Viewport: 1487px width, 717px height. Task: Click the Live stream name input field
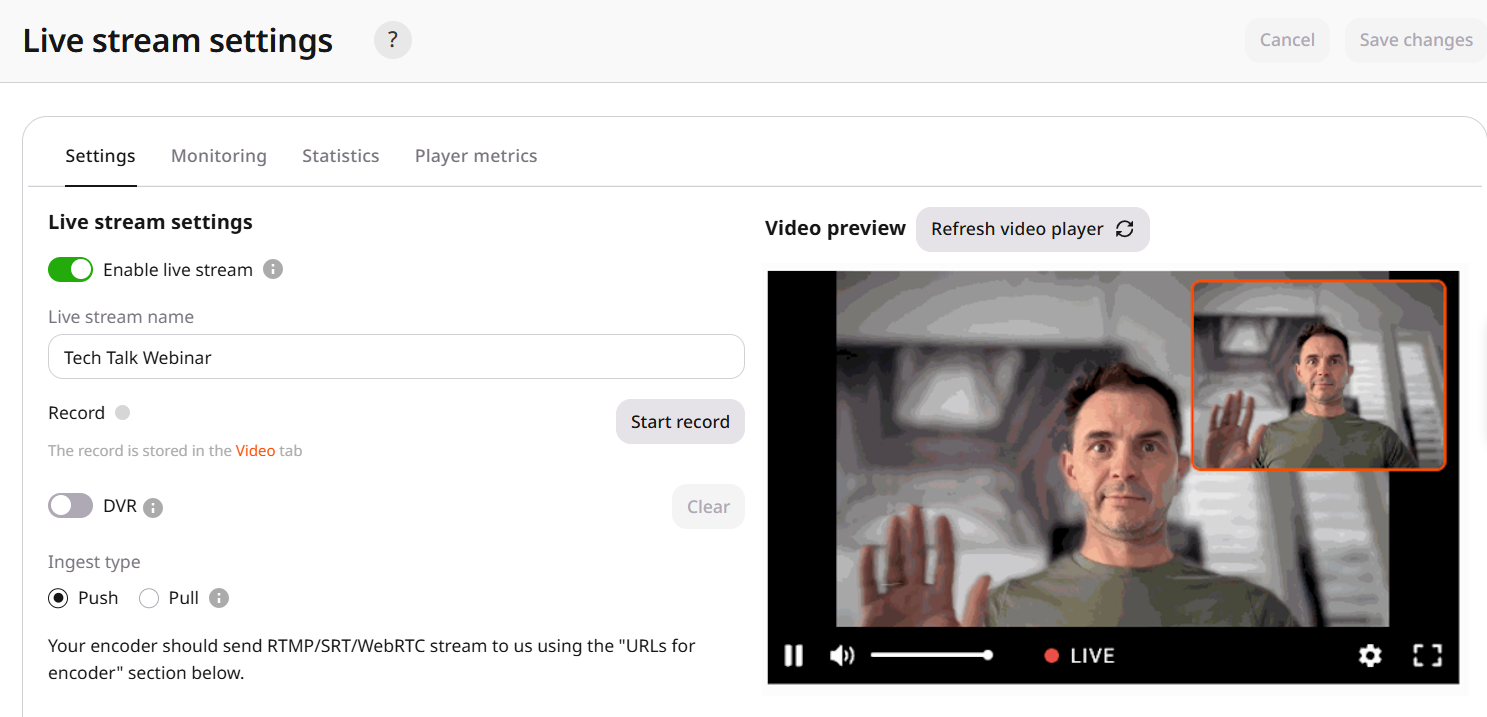coord(396,357)
